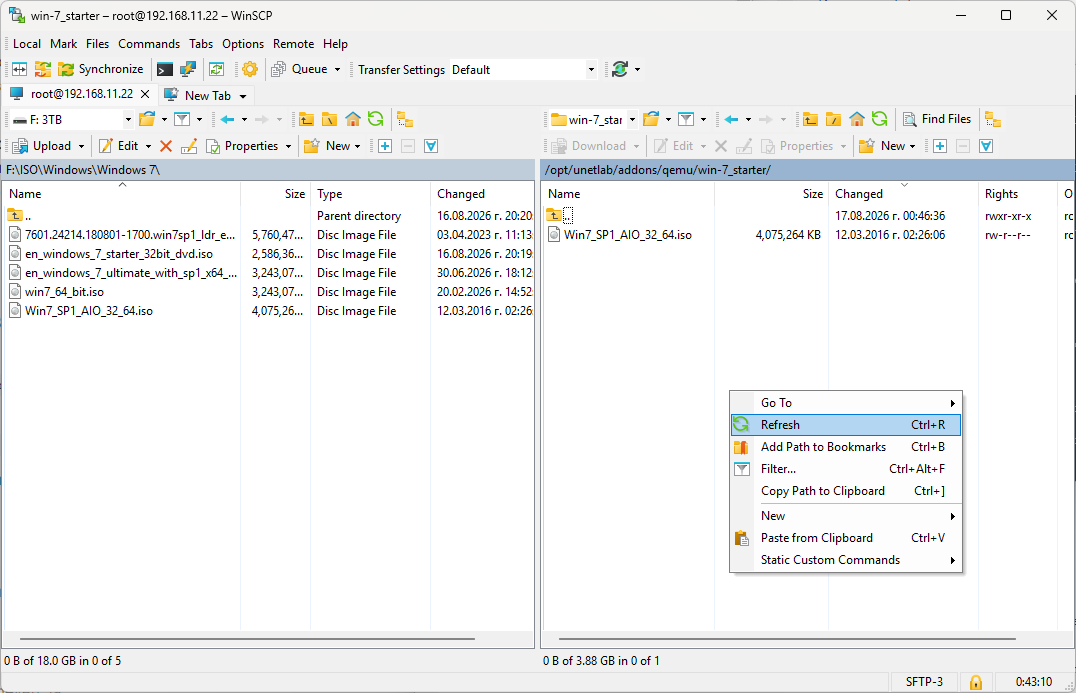Select Paste from Clipboard
This screenshot has width=1076, height=693.
click(845, 538)
